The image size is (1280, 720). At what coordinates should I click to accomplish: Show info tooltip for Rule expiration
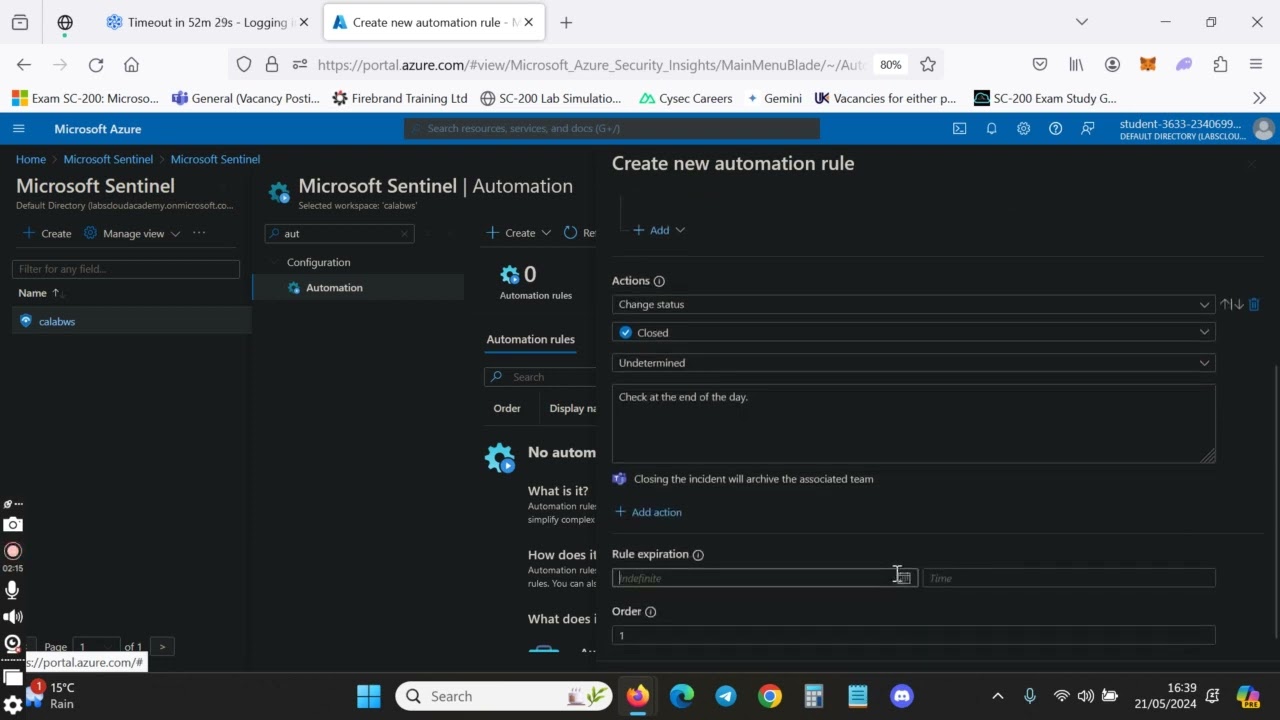[698, 555]
